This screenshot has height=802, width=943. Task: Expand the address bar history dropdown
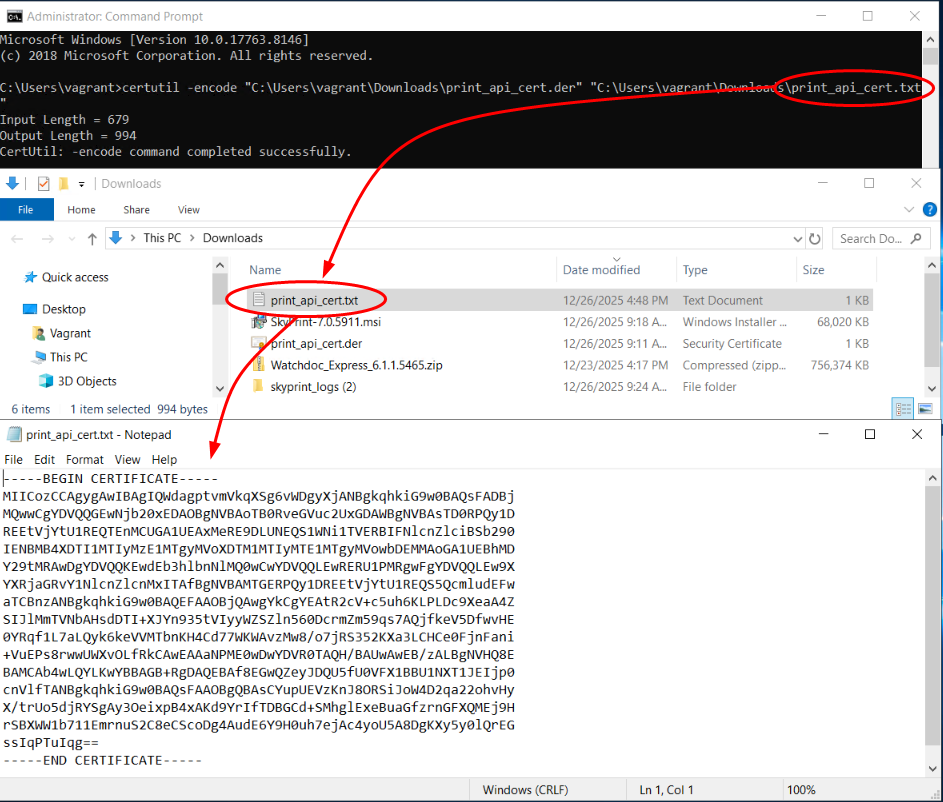tap(798, 238)
